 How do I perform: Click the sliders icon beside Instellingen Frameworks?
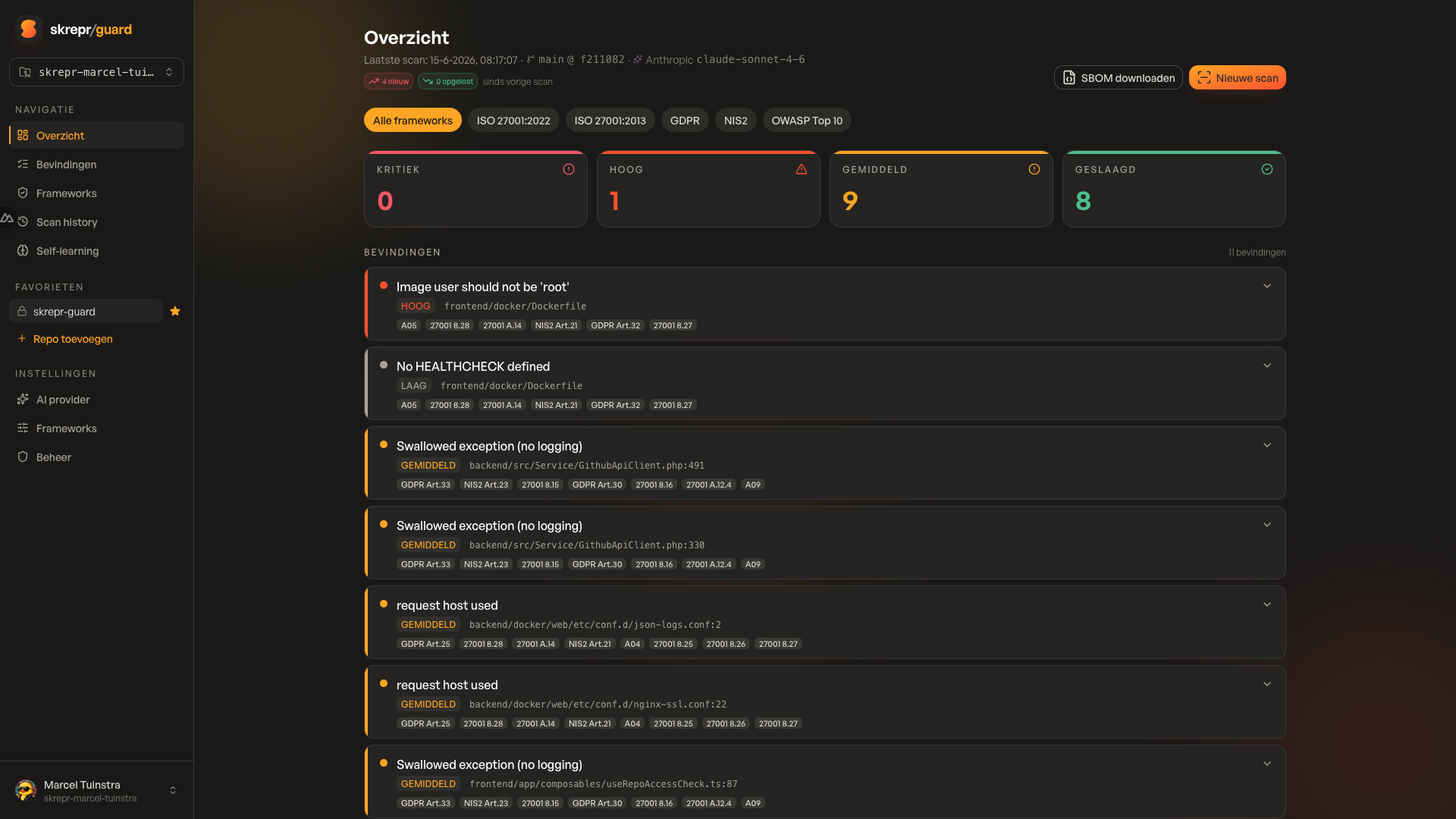pyautogui.click(x=23, y=428)
